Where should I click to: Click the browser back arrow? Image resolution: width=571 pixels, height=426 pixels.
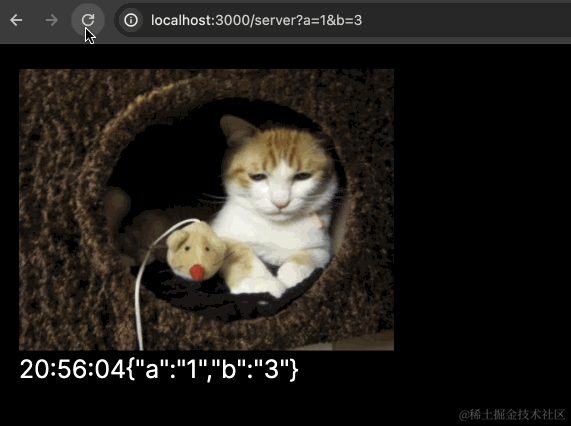(x=16, y=20)
